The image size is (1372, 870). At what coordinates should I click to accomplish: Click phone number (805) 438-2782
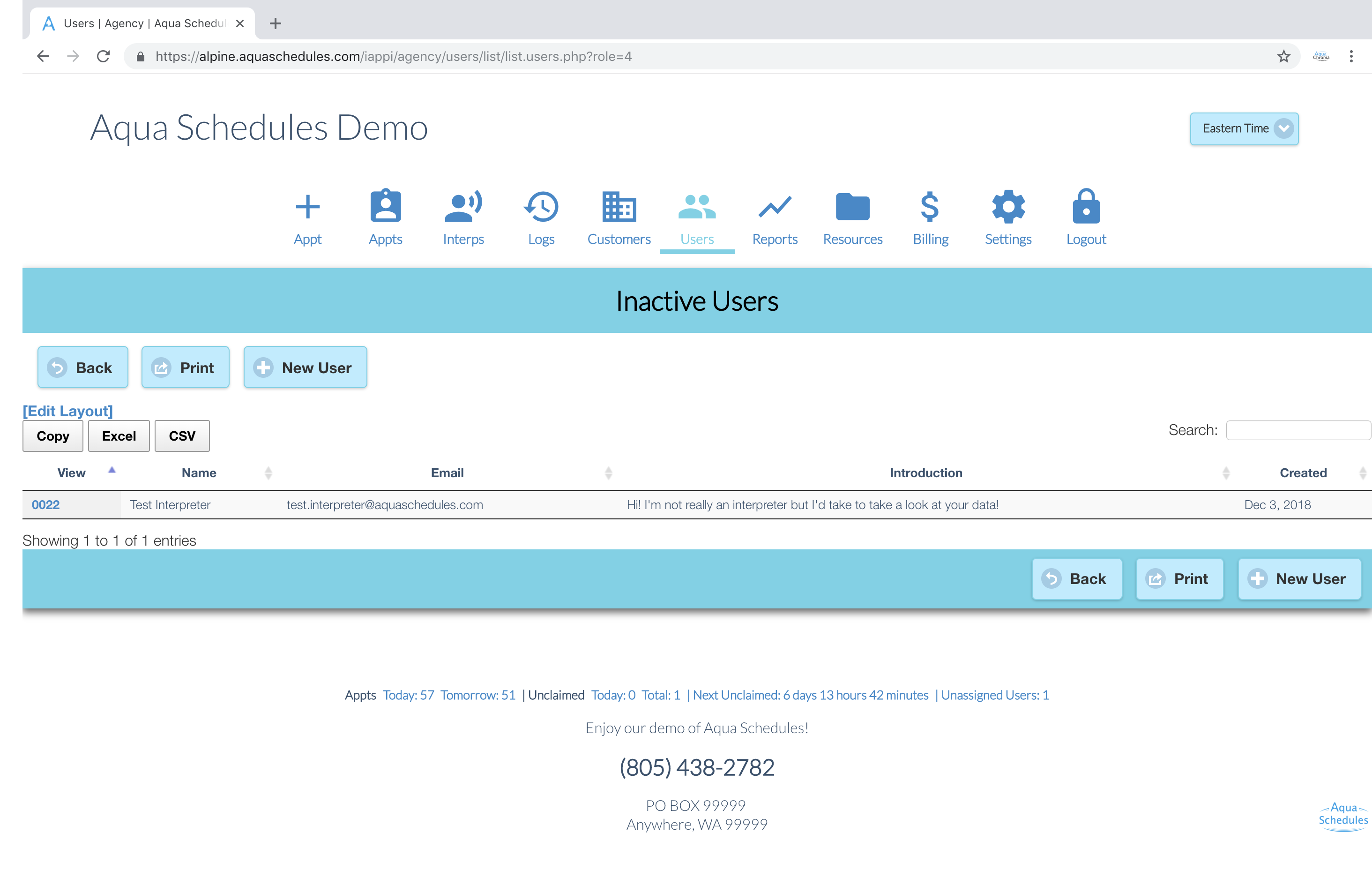(x=697, y=767)
